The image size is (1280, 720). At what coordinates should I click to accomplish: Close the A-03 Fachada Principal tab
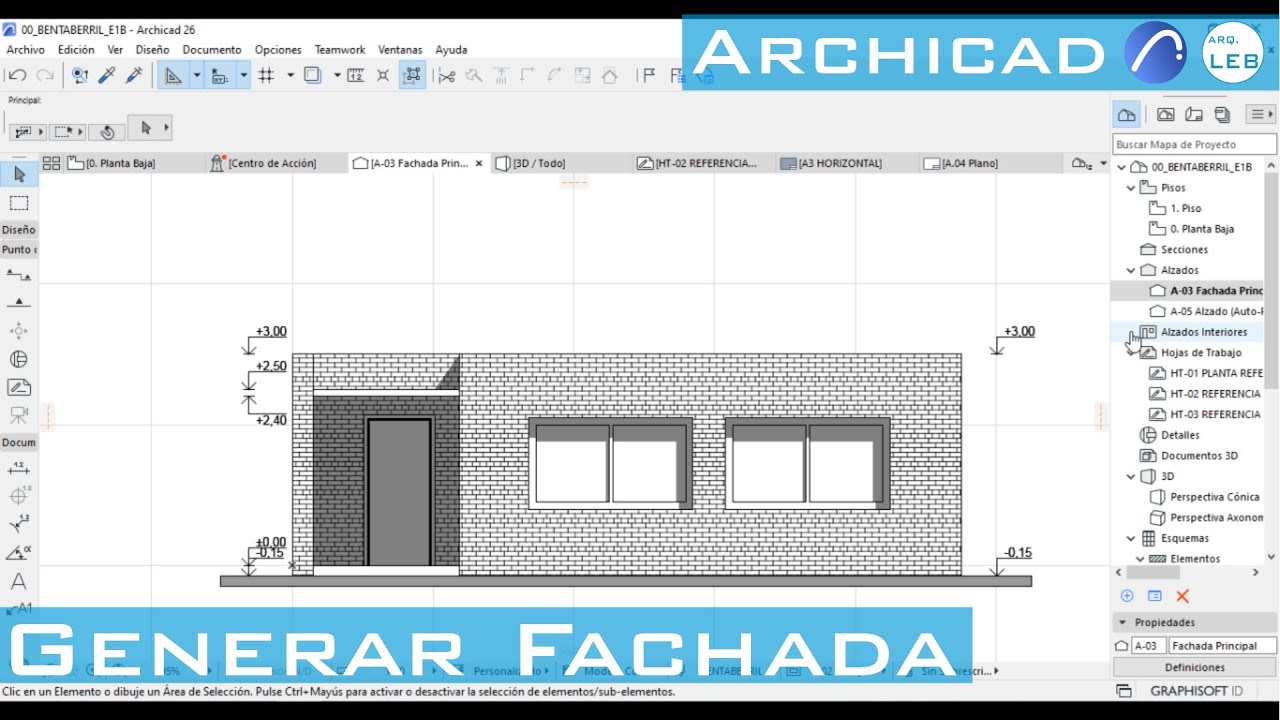click(479, 163)
